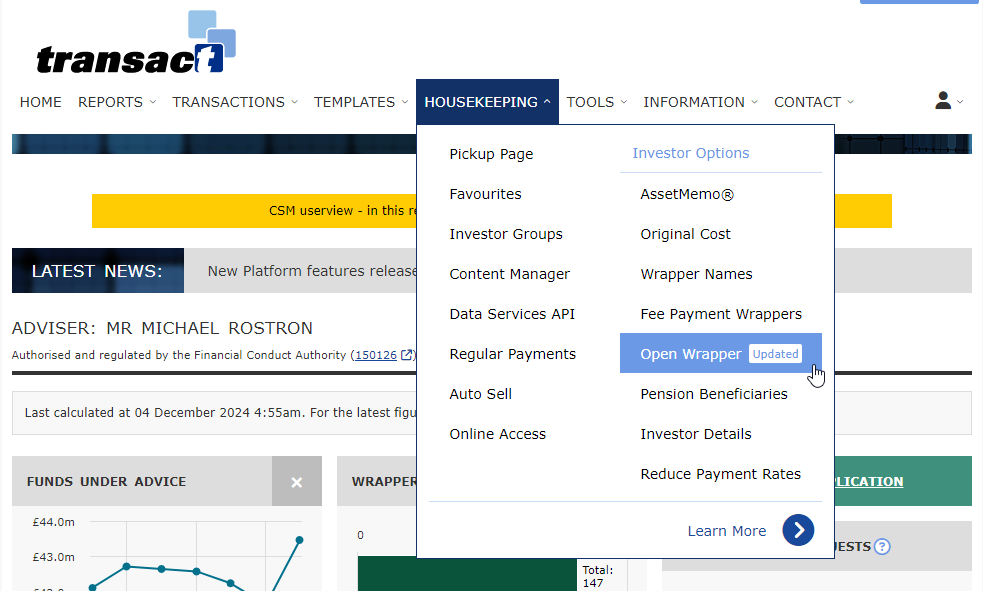
Task: Expand the Reports dropdown menu
Action: [x=116, y=102]
